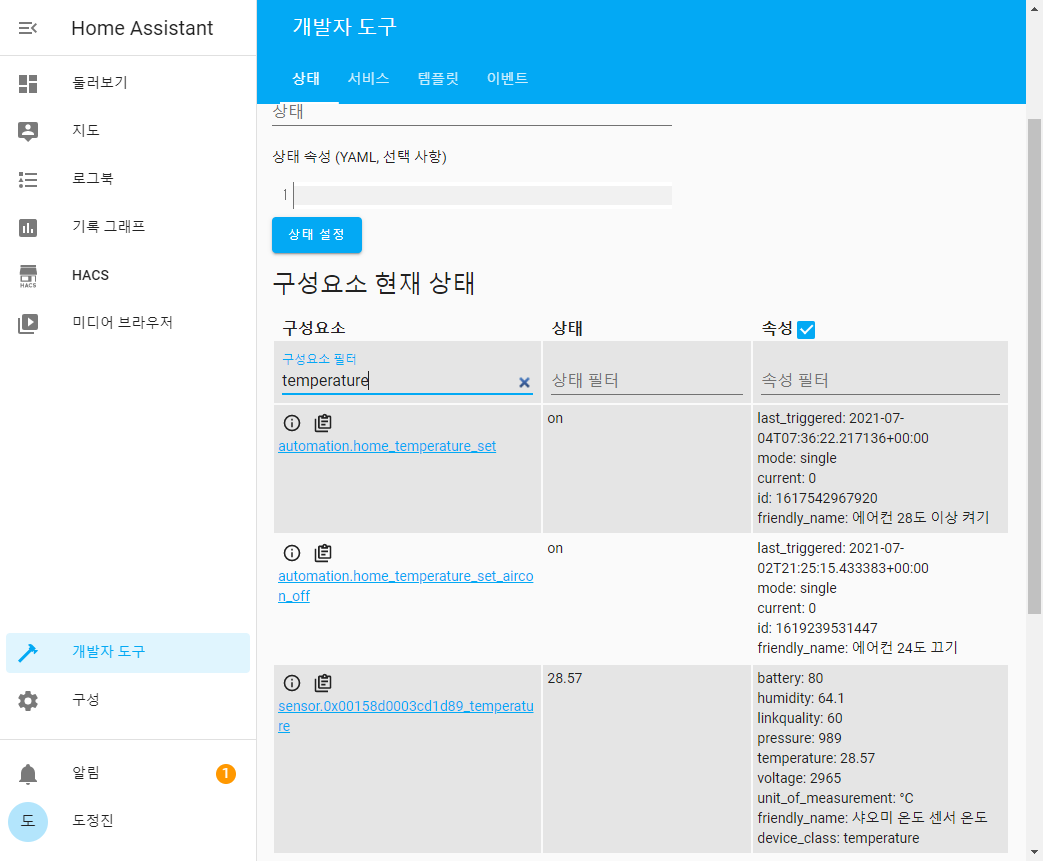1043x861 pixels.
Task: Click the 기록 그래프 chart icon
Action: pos(27,228)
